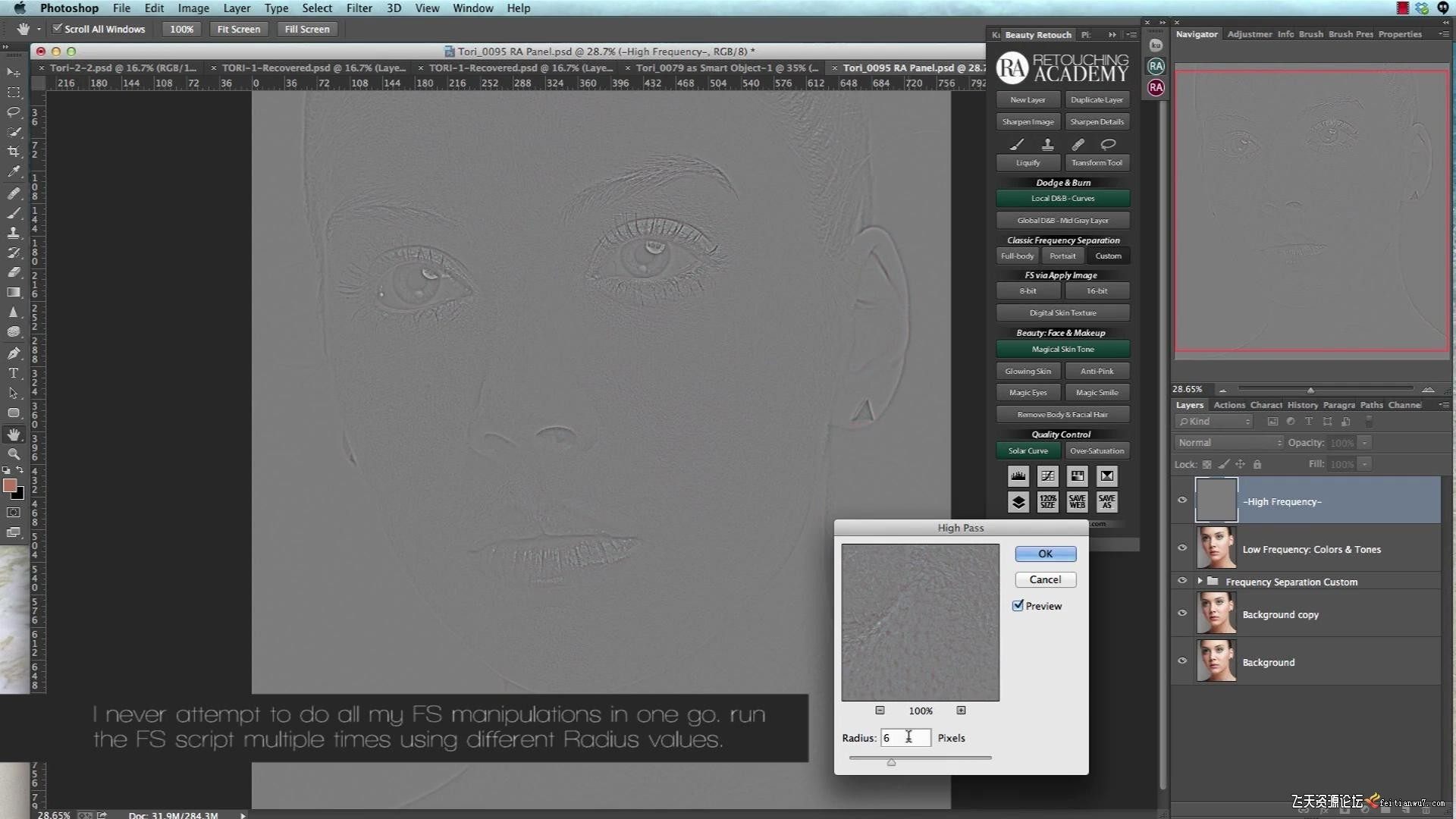The image size is (1456, 819).
Task: Click the Save Web icon in panel
Action: click(1077, 502)
